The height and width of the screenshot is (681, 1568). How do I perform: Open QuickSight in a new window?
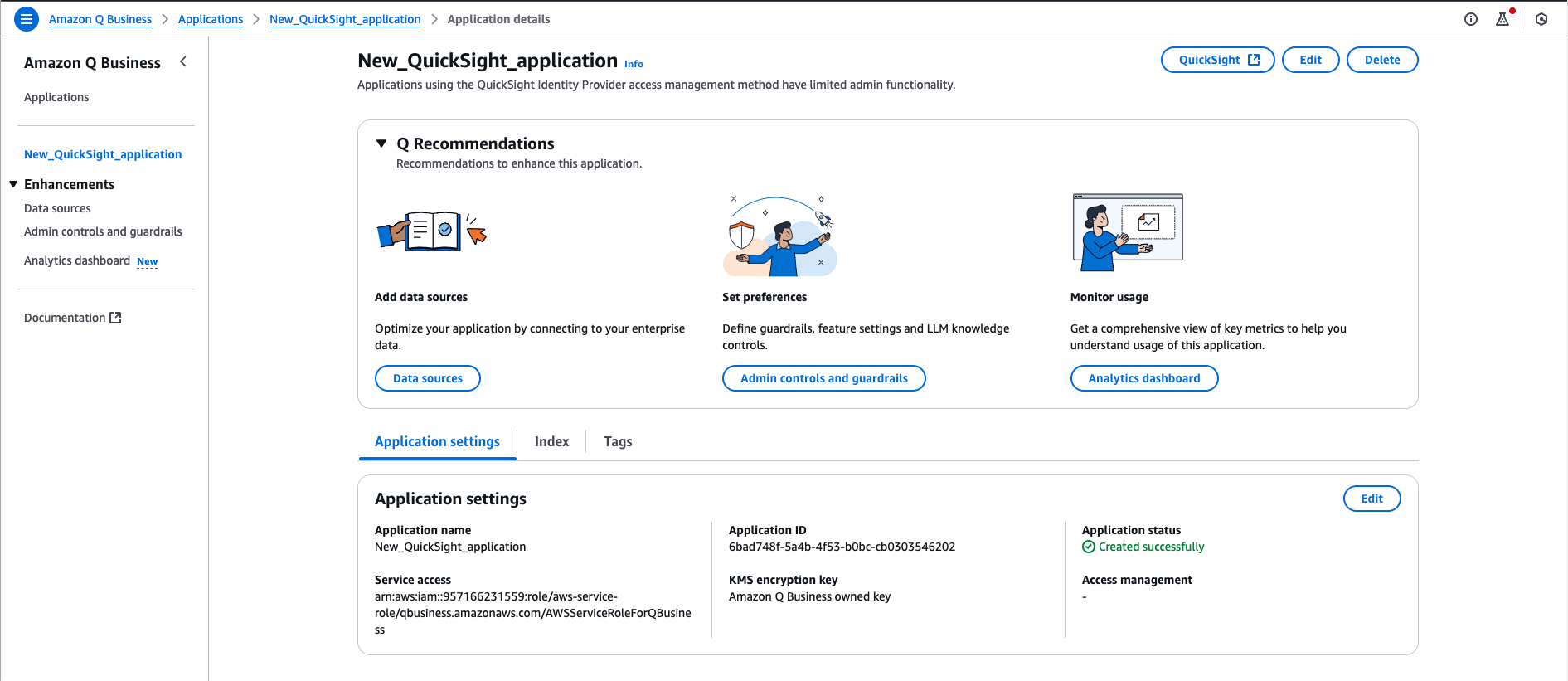pyautogui.click(x=1218, y=60)
